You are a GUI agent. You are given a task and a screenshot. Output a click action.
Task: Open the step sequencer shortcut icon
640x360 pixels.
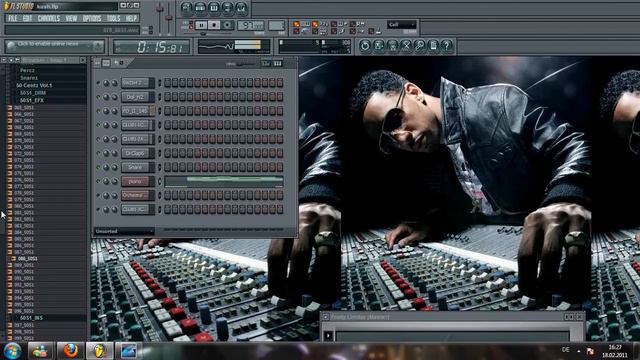(x=200, y=7)
